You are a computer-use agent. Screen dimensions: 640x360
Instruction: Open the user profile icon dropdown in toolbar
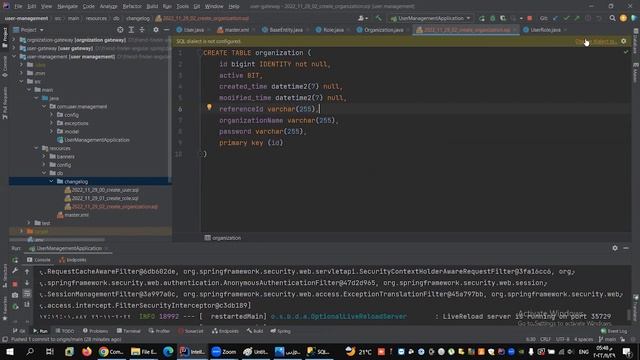click(x=362, y=18)
